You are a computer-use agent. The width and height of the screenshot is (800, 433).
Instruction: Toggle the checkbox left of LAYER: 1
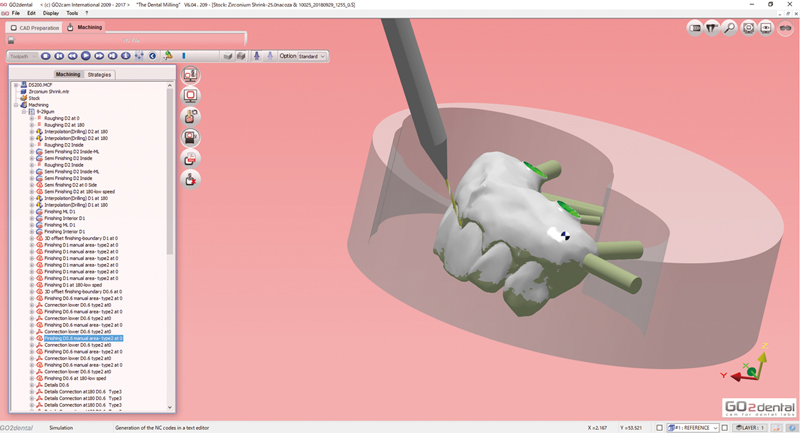coord(724,428)
